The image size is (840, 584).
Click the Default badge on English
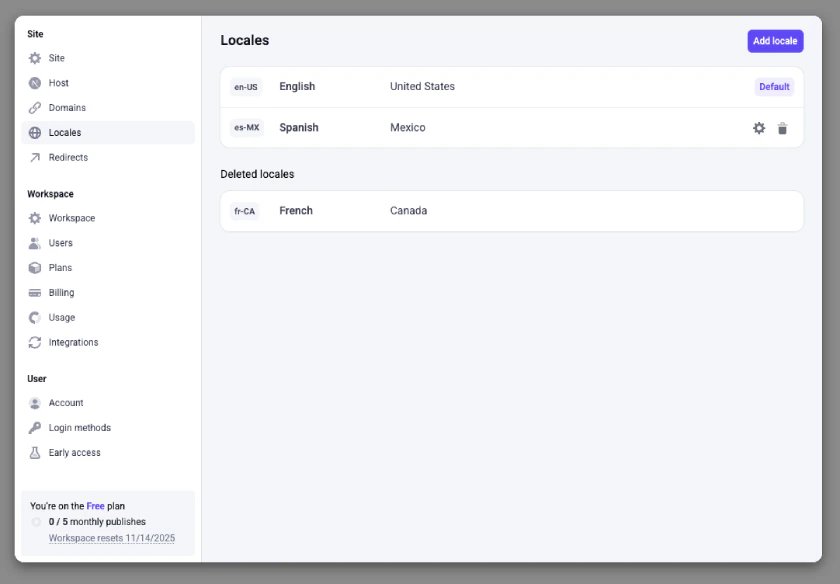(x=773, y=86)
